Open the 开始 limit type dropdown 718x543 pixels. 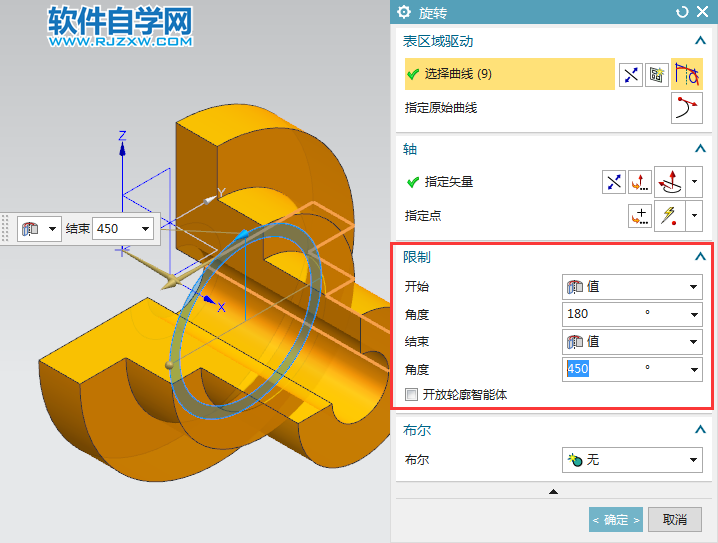click(x=632, y=287)
